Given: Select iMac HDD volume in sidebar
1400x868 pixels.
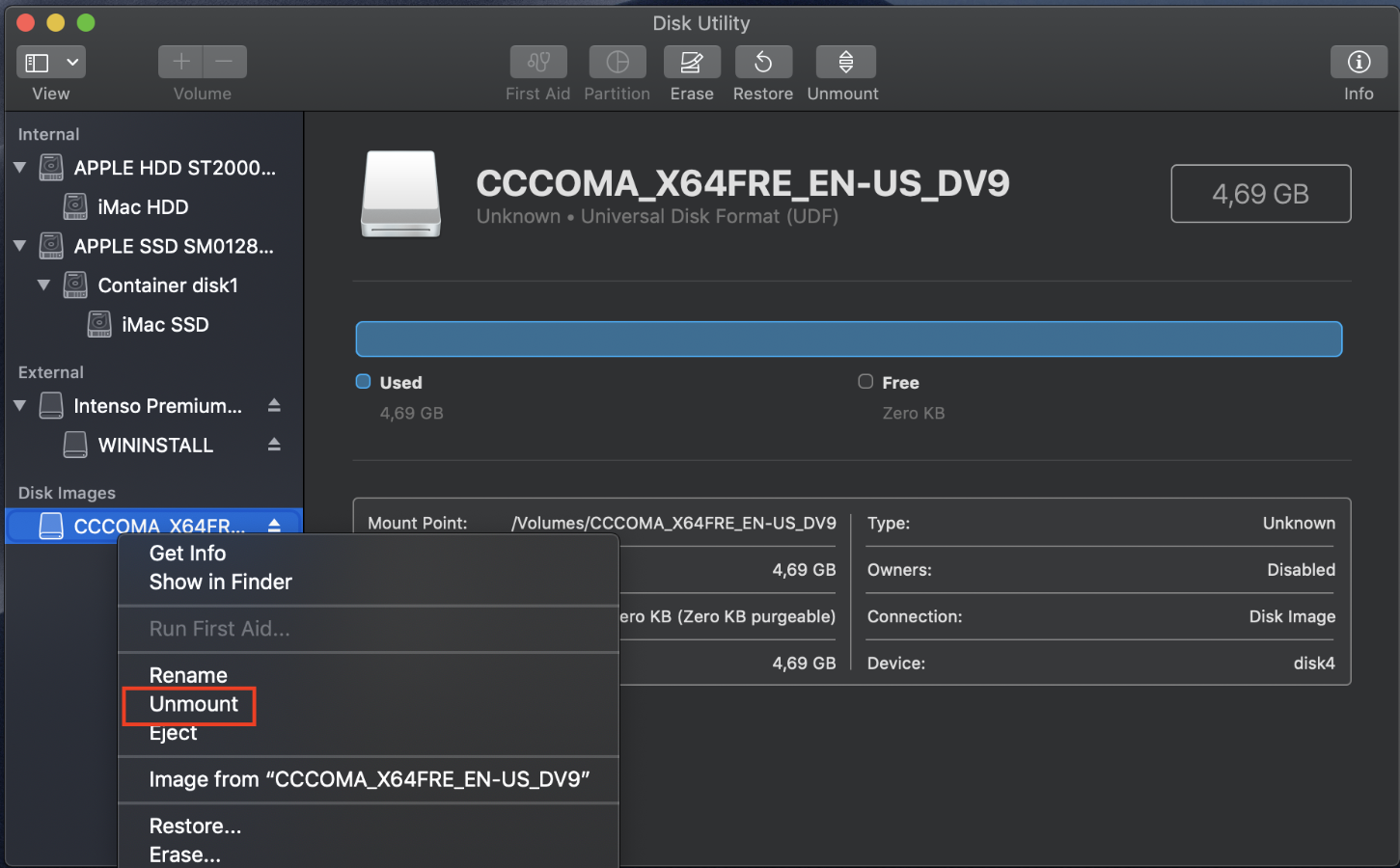Looking at the screenshot, I should [x=143, y=207].
